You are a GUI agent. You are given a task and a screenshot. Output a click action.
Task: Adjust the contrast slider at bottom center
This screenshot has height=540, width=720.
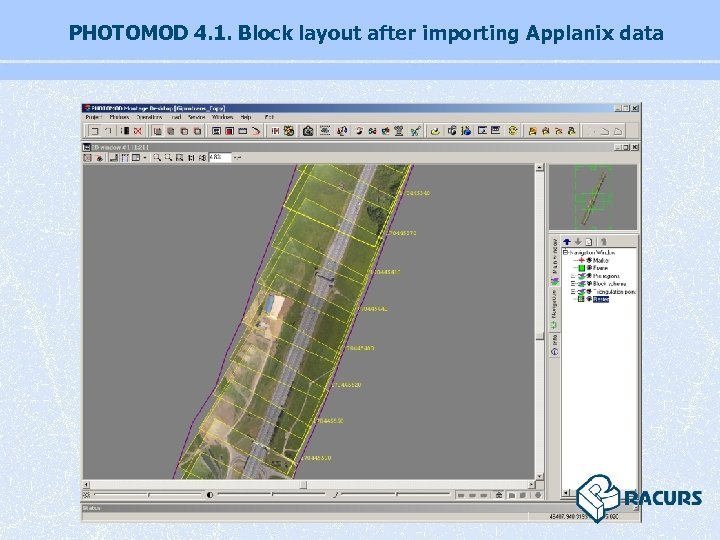pyautogui.click(x=271, y=495)
